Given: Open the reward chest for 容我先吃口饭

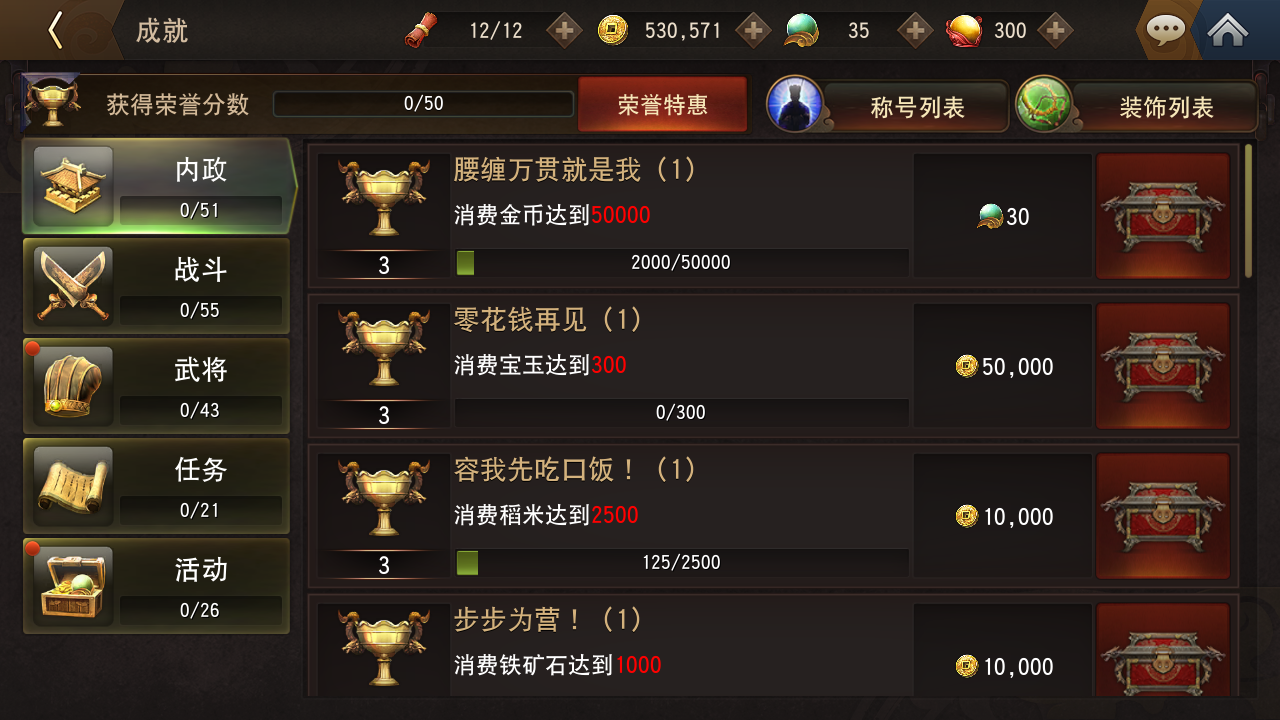Looking at the screenshot, I should pyautogui.click(x=1163, y=516).
